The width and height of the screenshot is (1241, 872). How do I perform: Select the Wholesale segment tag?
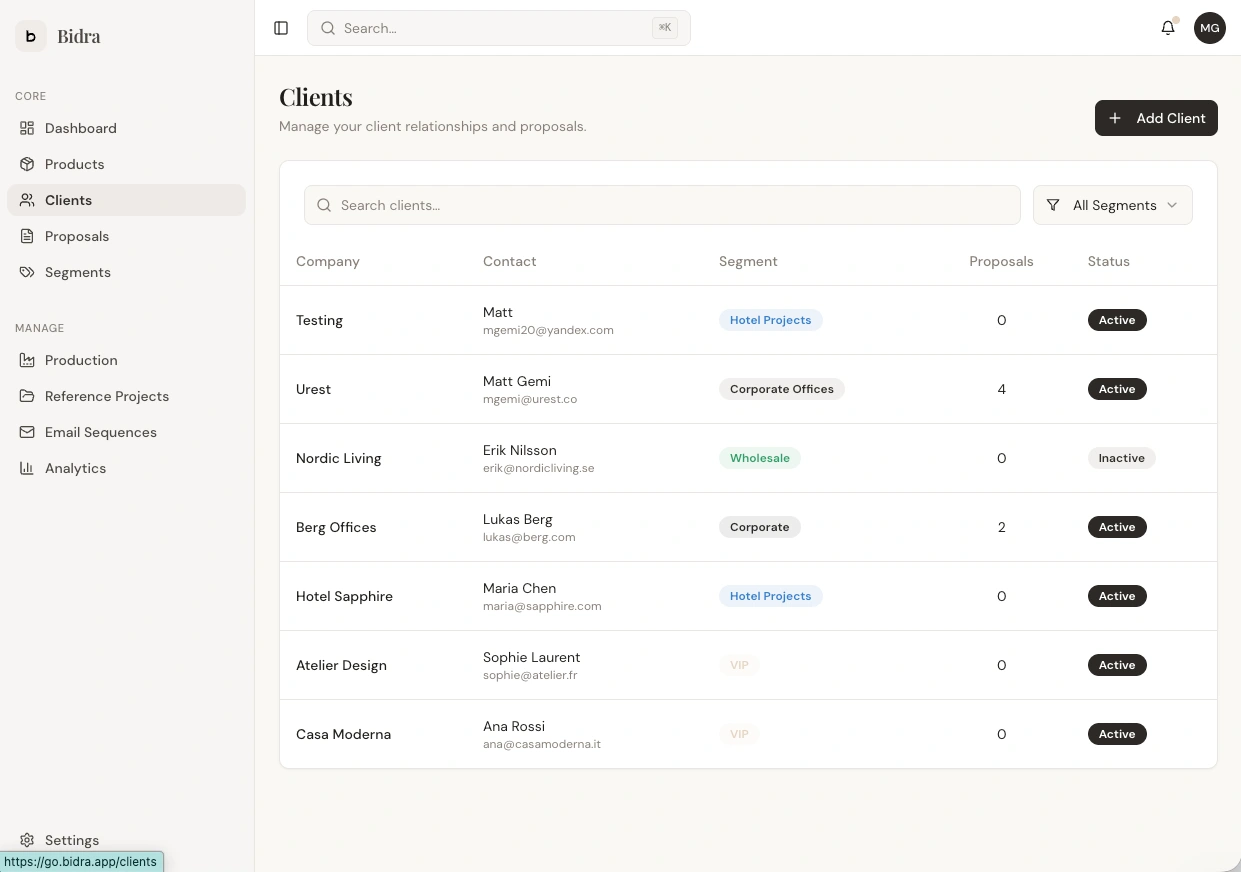pyautogui.click(x=759, y=458)
